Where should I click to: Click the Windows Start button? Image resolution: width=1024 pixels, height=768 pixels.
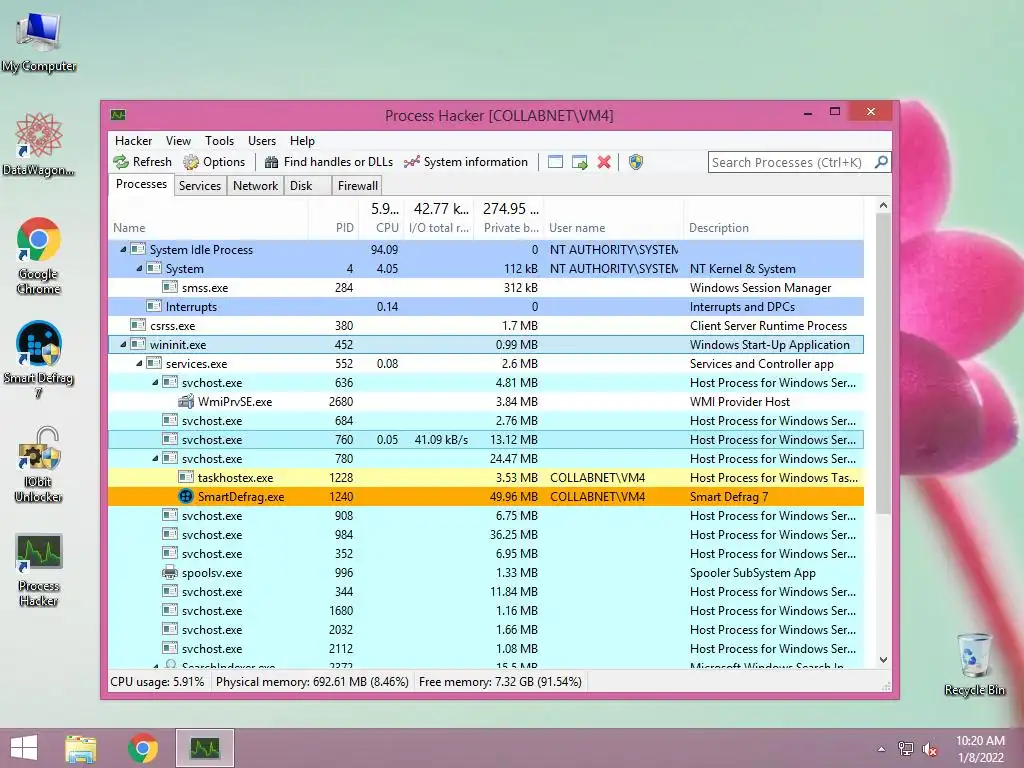point(24,748)
